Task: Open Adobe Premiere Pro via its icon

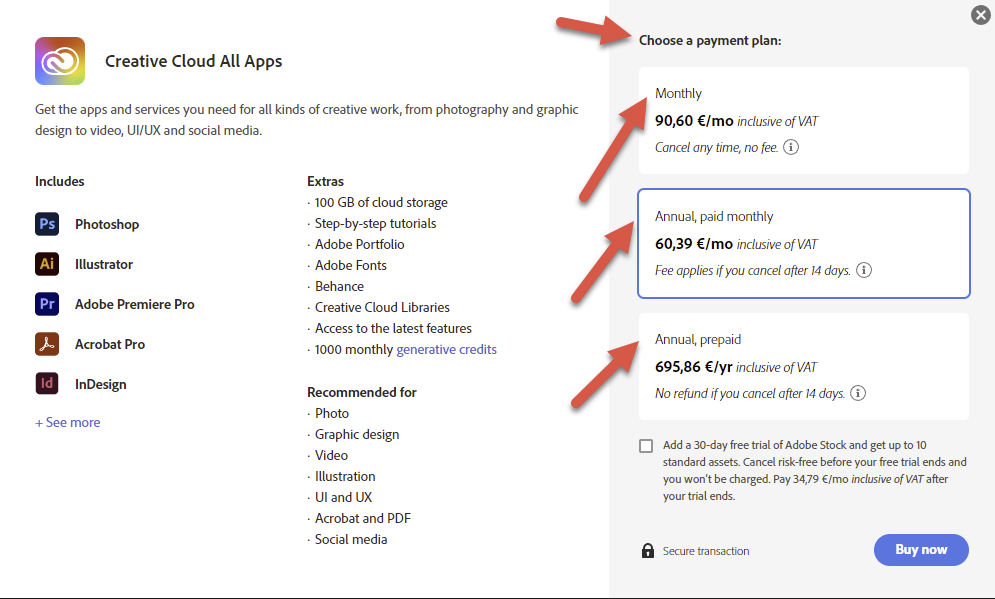Action: pyautogui.click(x=47, y=304)
